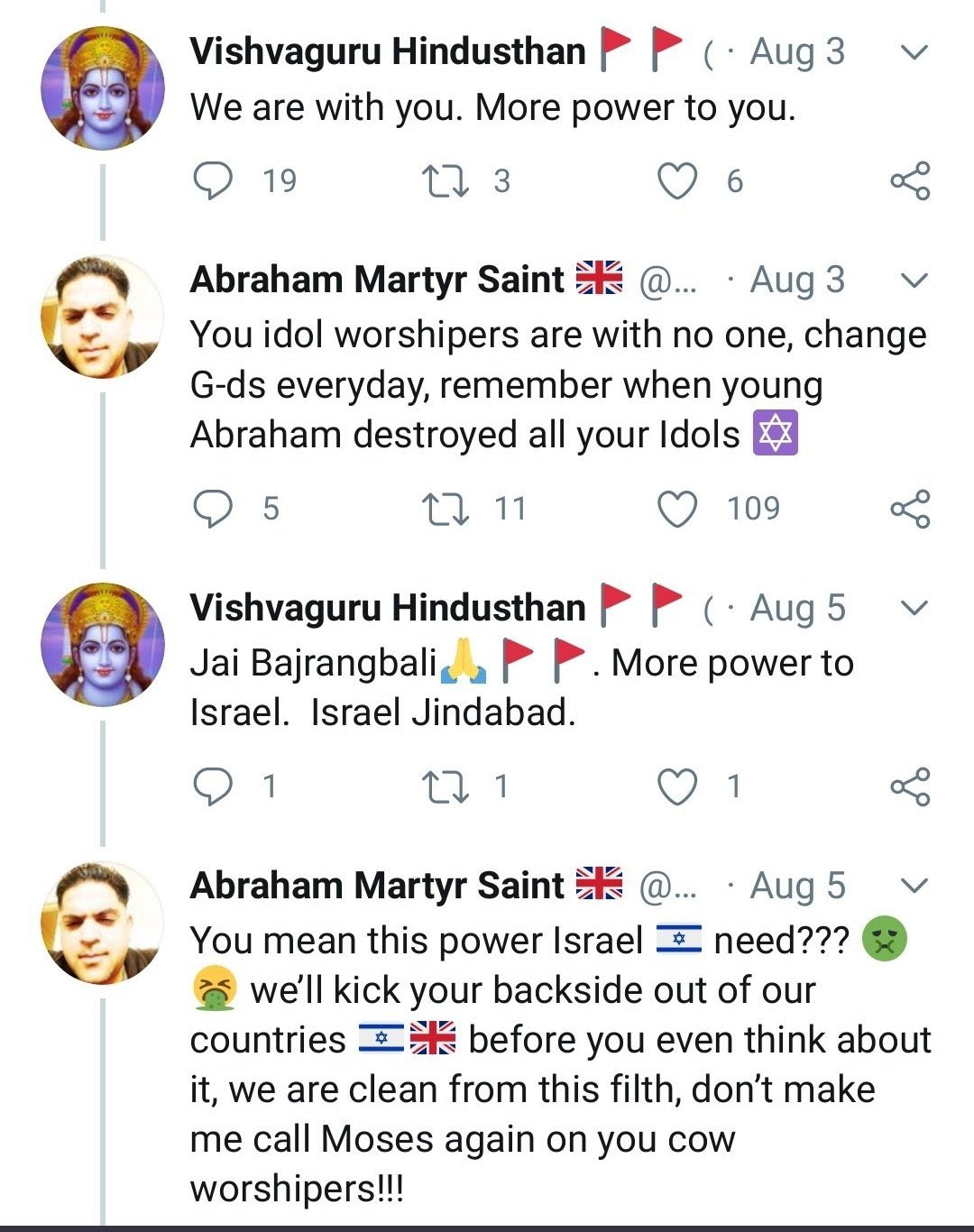View Vishvaguru Hindusthan's avatar on the Aug 5 tweet
The height and width of the screenshot is (1232, 974).
pos(103,644)
